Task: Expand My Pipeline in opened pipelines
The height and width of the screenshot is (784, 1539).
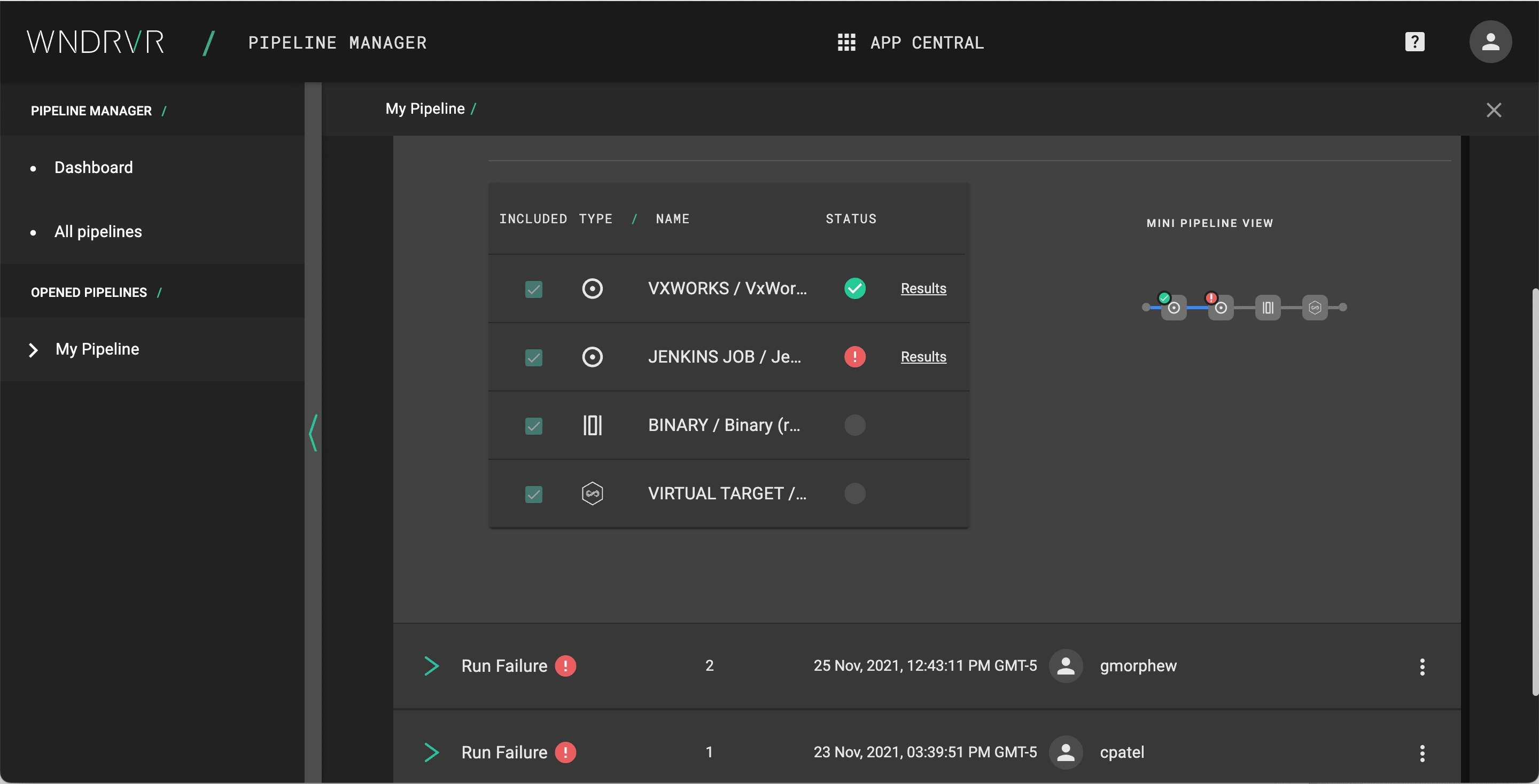Action: click(x=34, y=350)
